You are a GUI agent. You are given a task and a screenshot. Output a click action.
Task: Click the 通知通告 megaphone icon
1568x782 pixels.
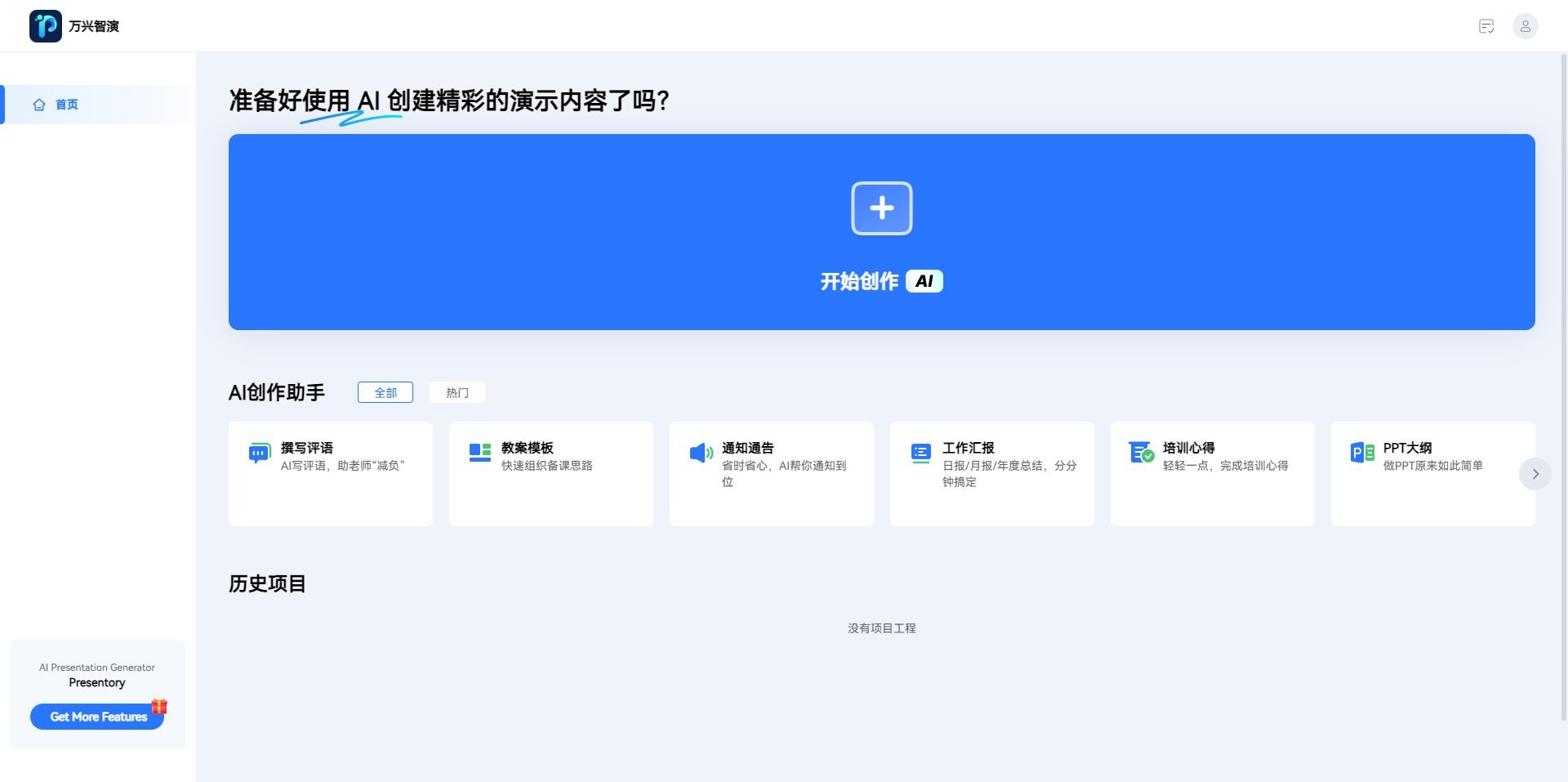[701, 453]
